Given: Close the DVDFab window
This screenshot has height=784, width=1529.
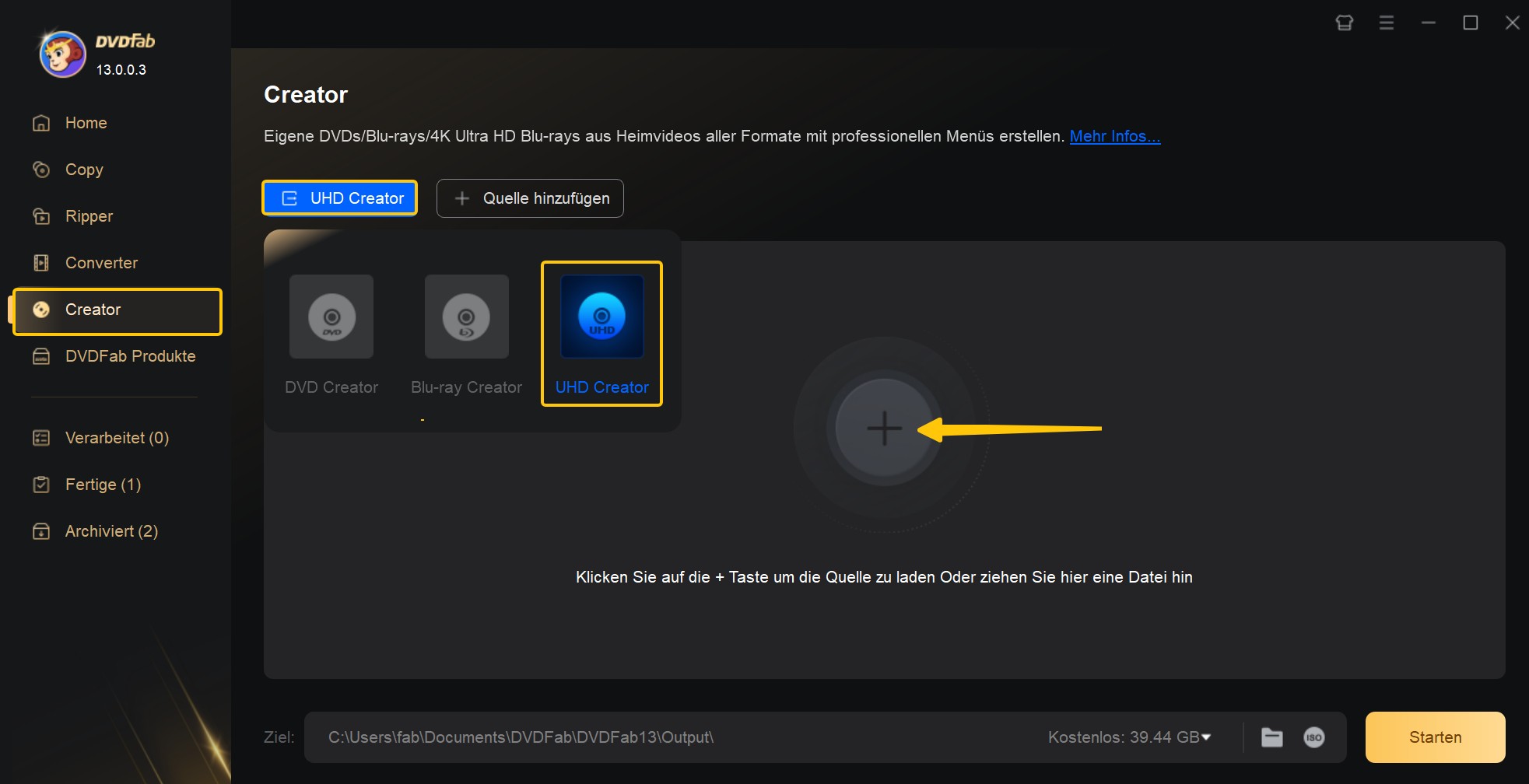Looking at the screenshot, I should coord(1513,23).
